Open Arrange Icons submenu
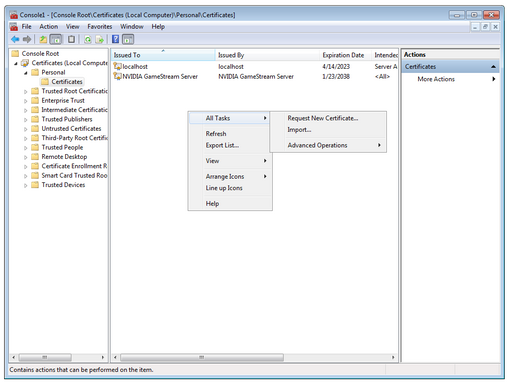 tap(230, 176)
